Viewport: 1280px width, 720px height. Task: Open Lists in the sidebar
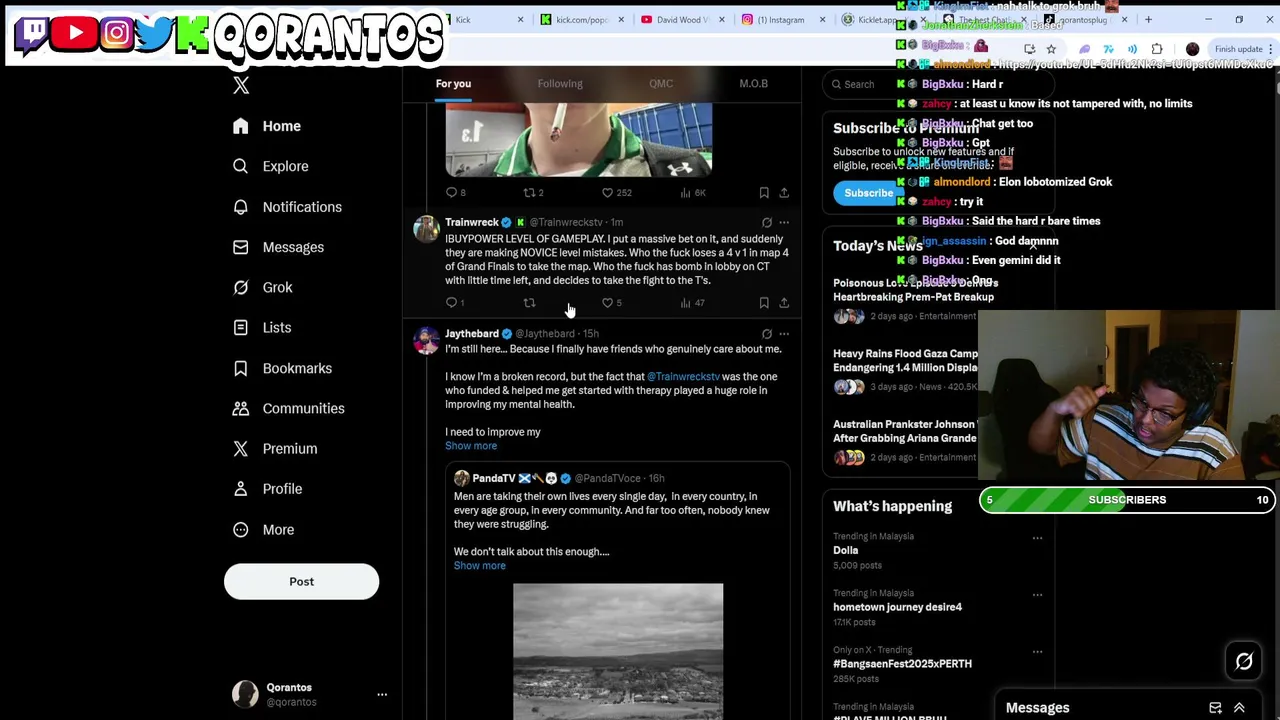pyautogui.click(x=262, y=327)
